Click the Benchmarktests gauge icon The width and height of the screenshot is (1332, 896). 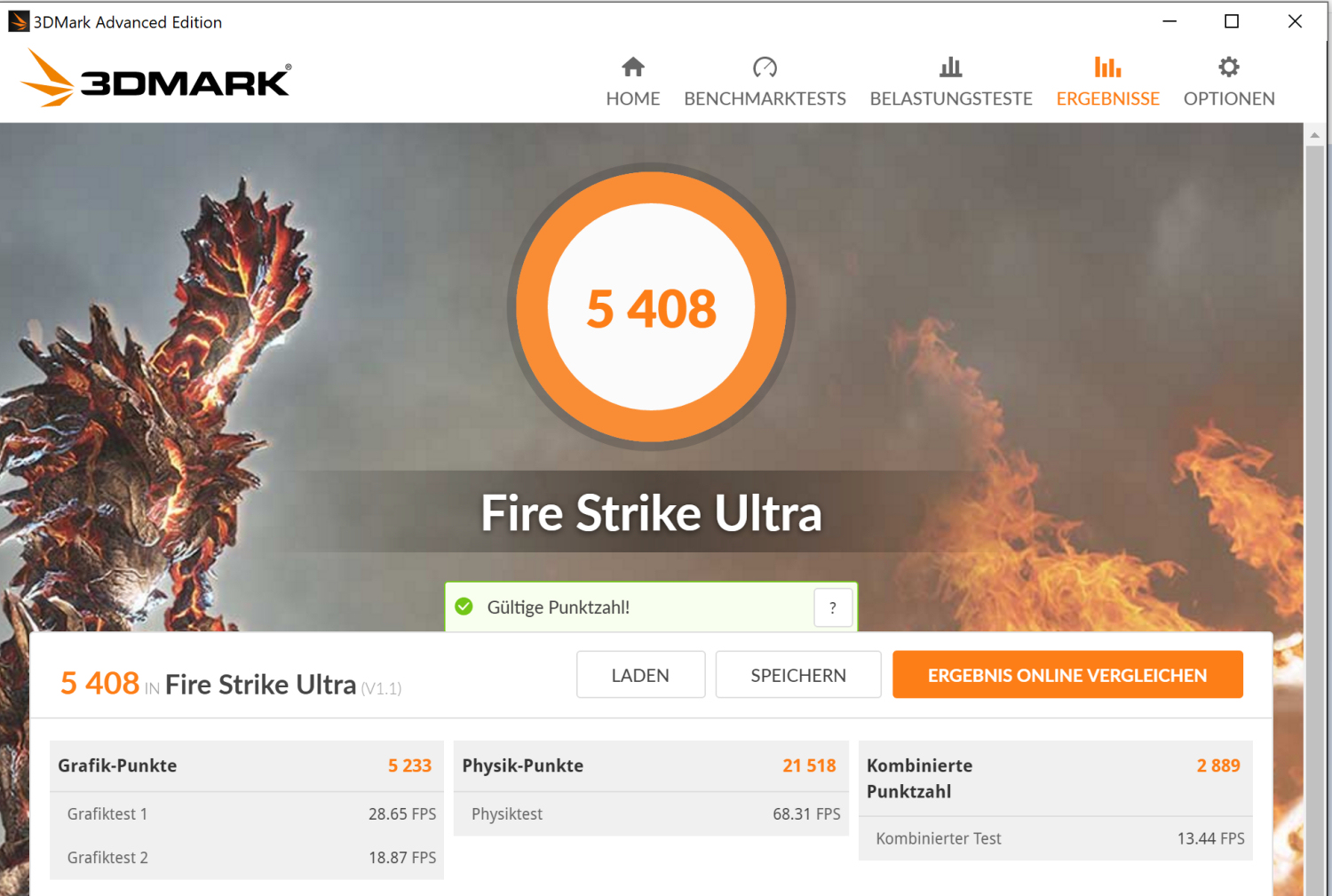pos(765,67)
